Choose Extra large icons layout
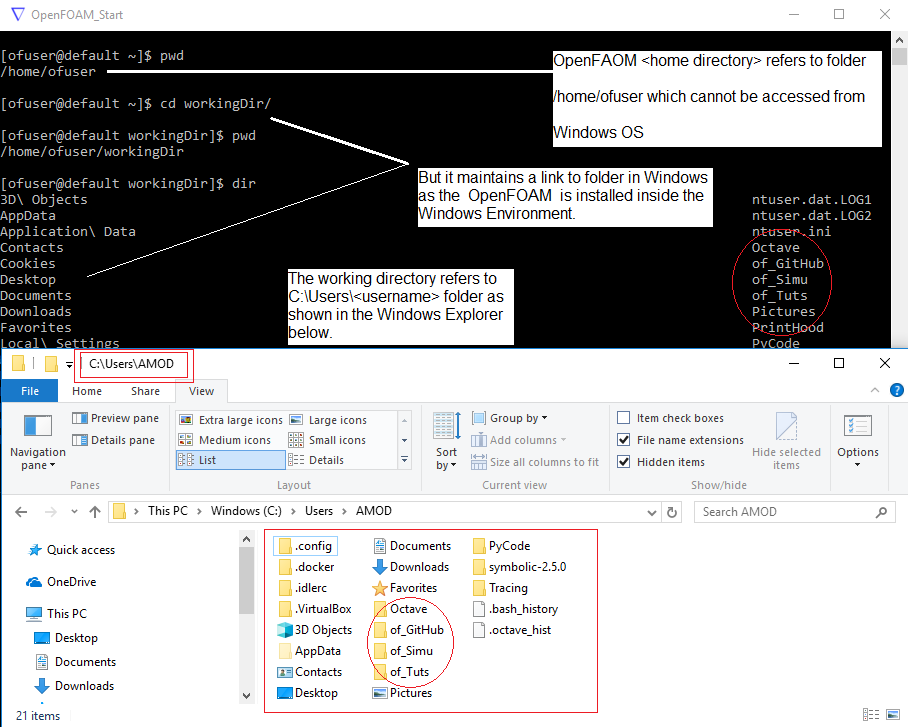 pyautogui.click(x=230, y=420)
